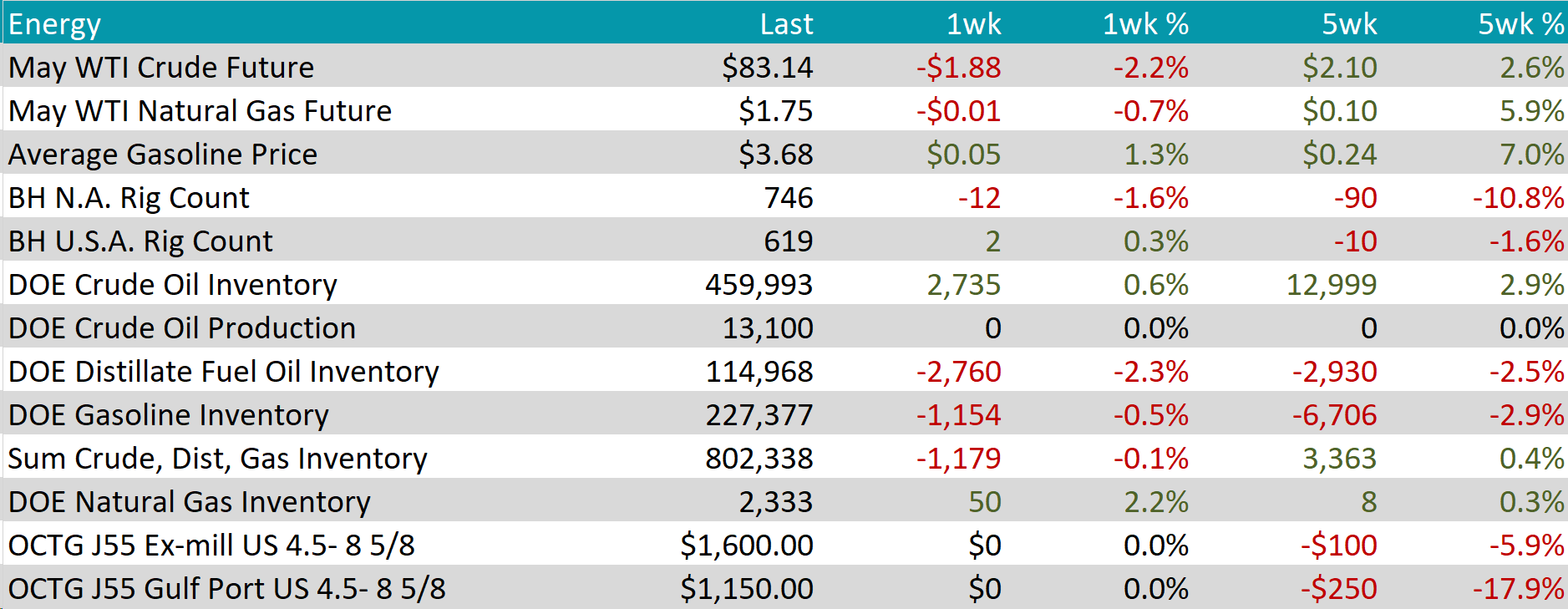The image size is (1568, 609).
Task: Select the DOE Gasoline Inventory label
Action: (169, 415)
